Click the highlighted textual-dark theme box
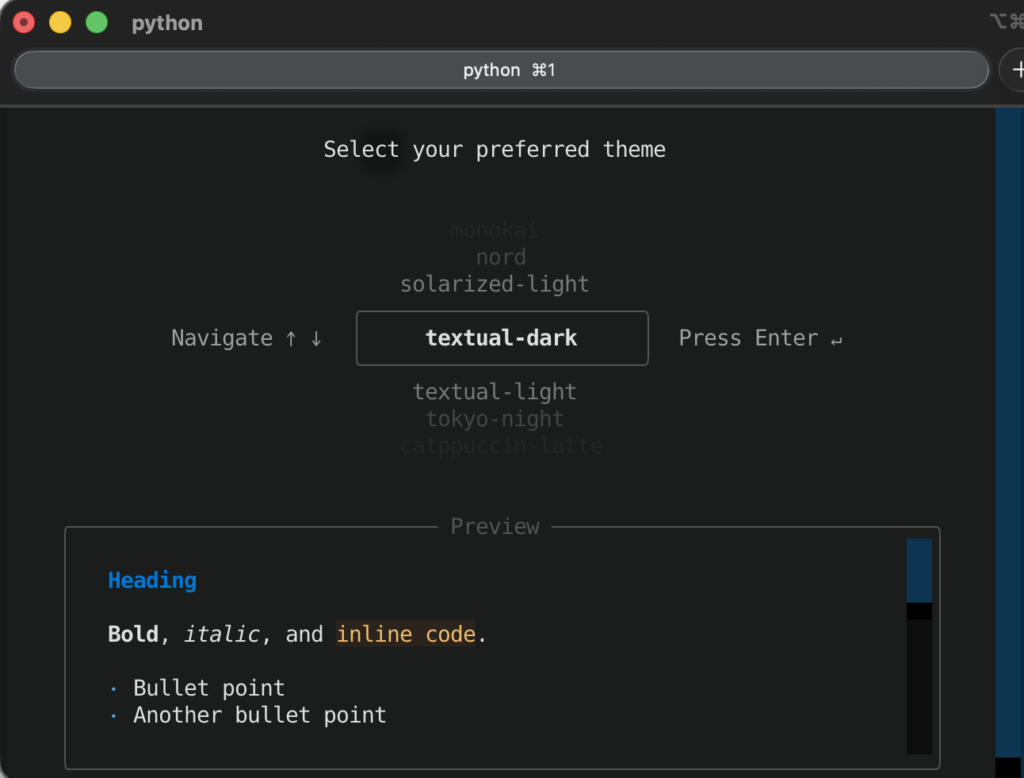The image size is (1024, 778). click(x=501, y=338)
